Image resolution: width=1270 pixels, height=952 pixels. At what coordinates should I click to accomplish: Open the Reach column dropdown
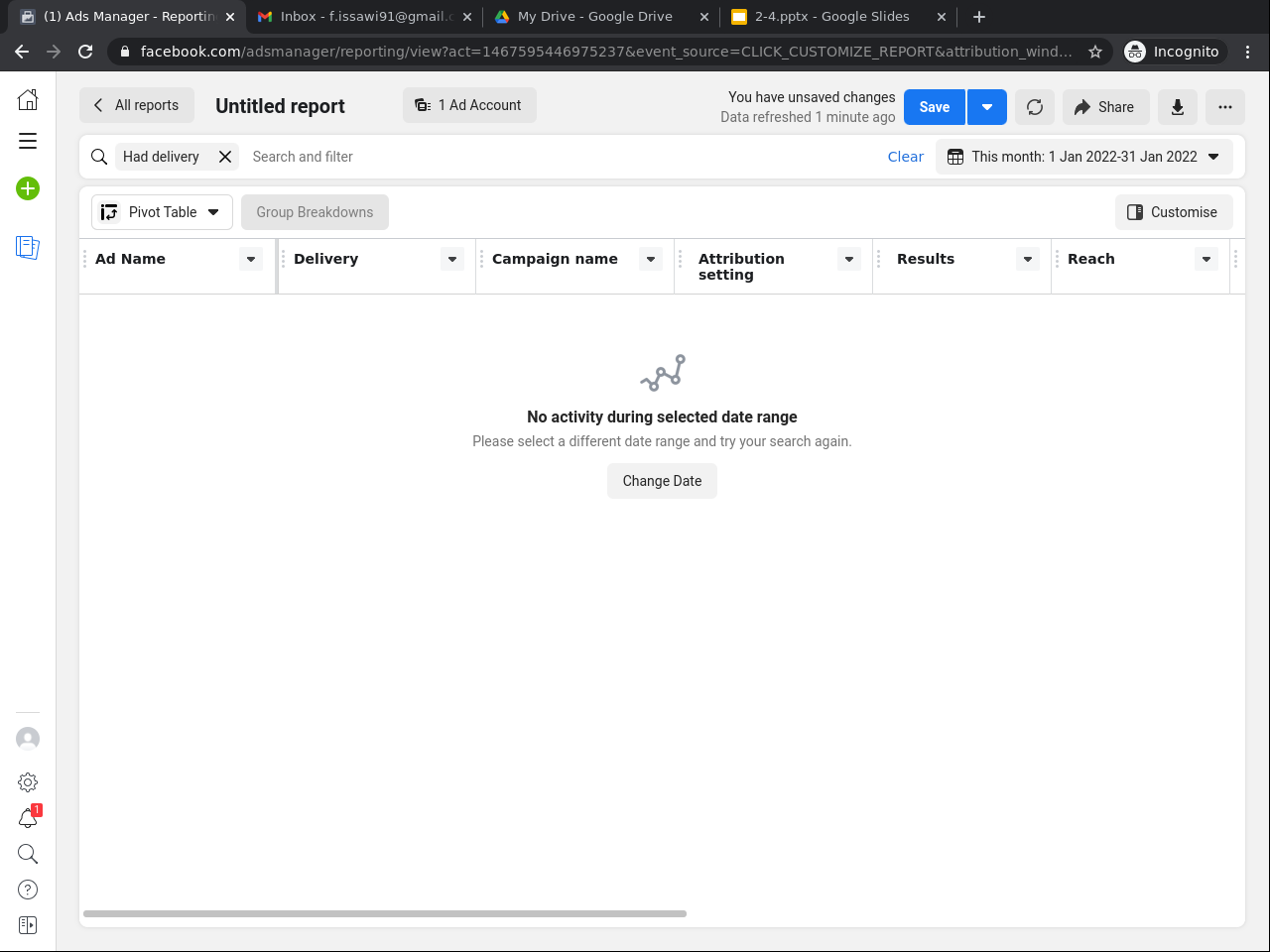(1206, 259)
